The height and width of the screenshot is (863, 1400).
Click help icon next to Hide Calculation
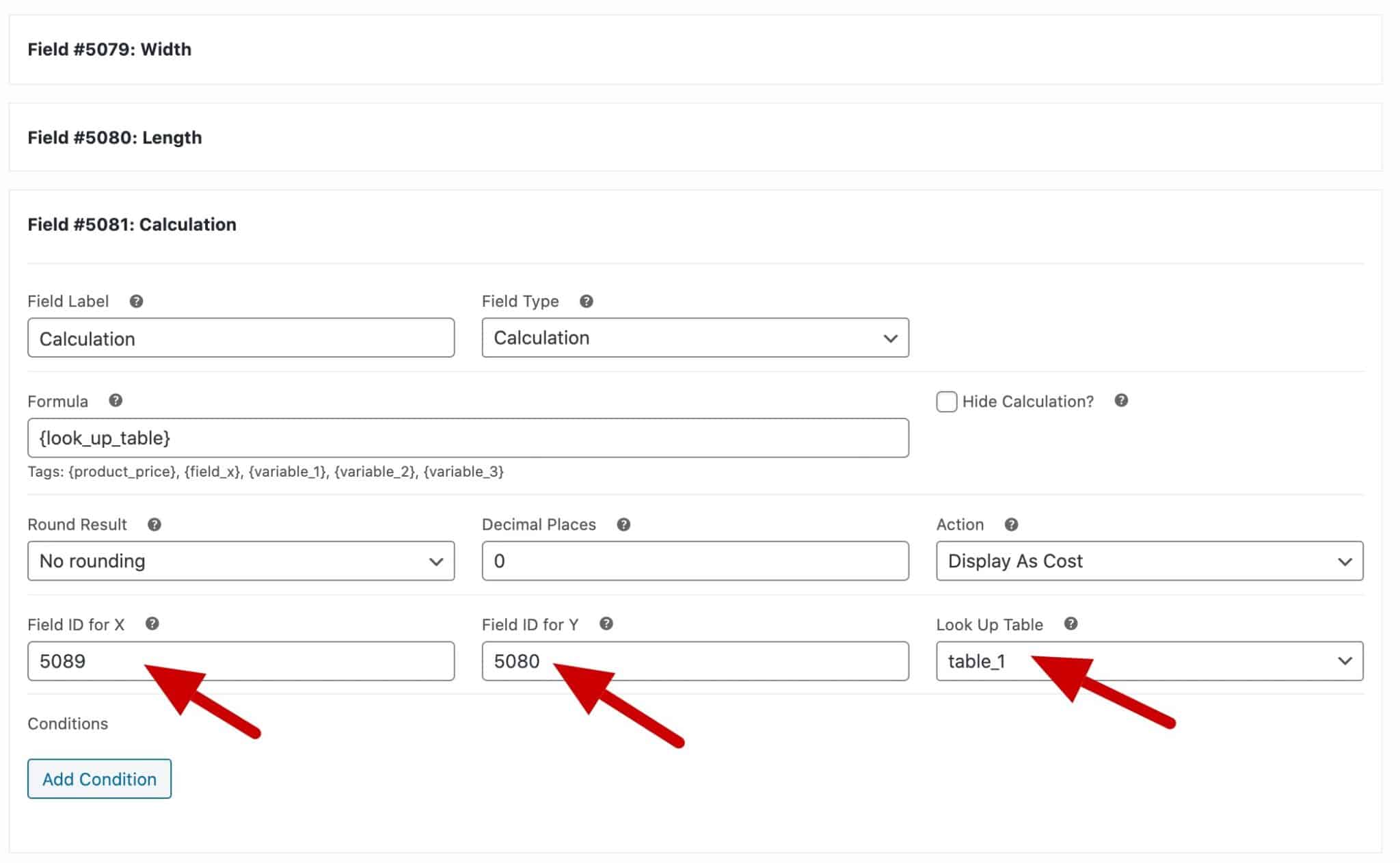1120,401
